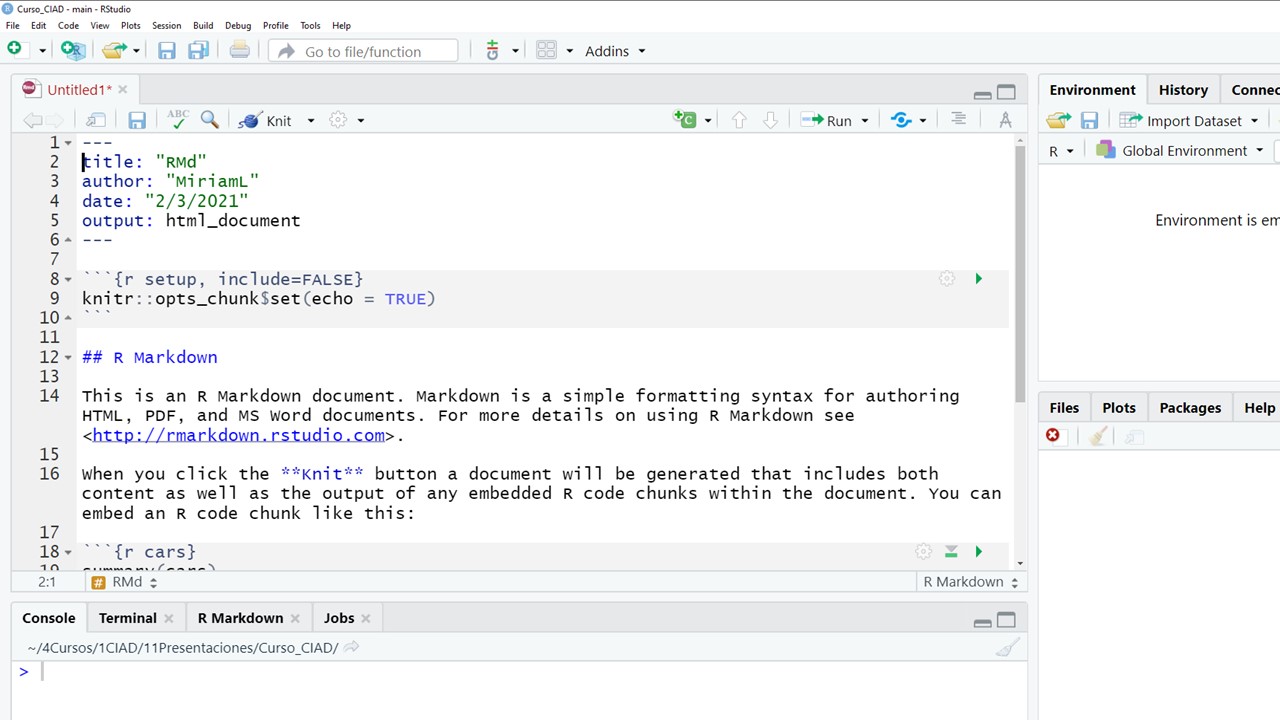1280x720 pixels.
Task: Click Save All documents icon
Action: tap(199, 51)
